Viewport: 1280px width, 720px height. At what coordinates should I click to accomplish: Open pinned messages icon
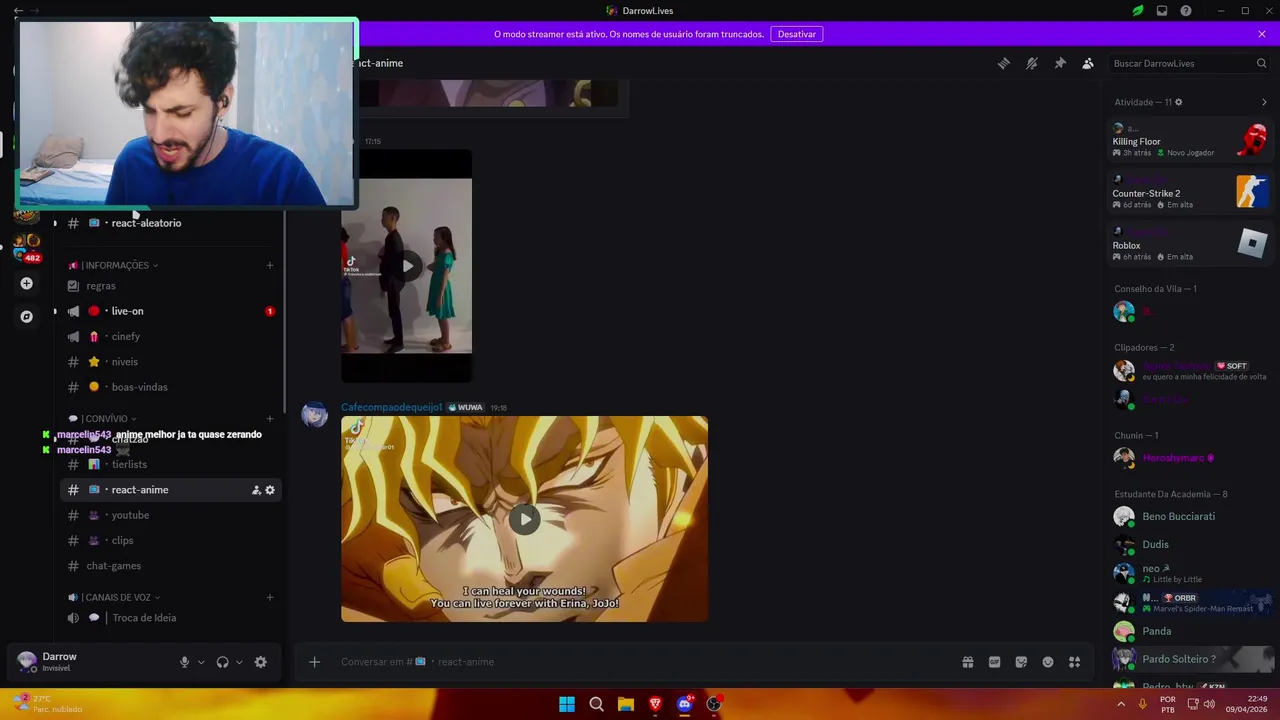1060,63
